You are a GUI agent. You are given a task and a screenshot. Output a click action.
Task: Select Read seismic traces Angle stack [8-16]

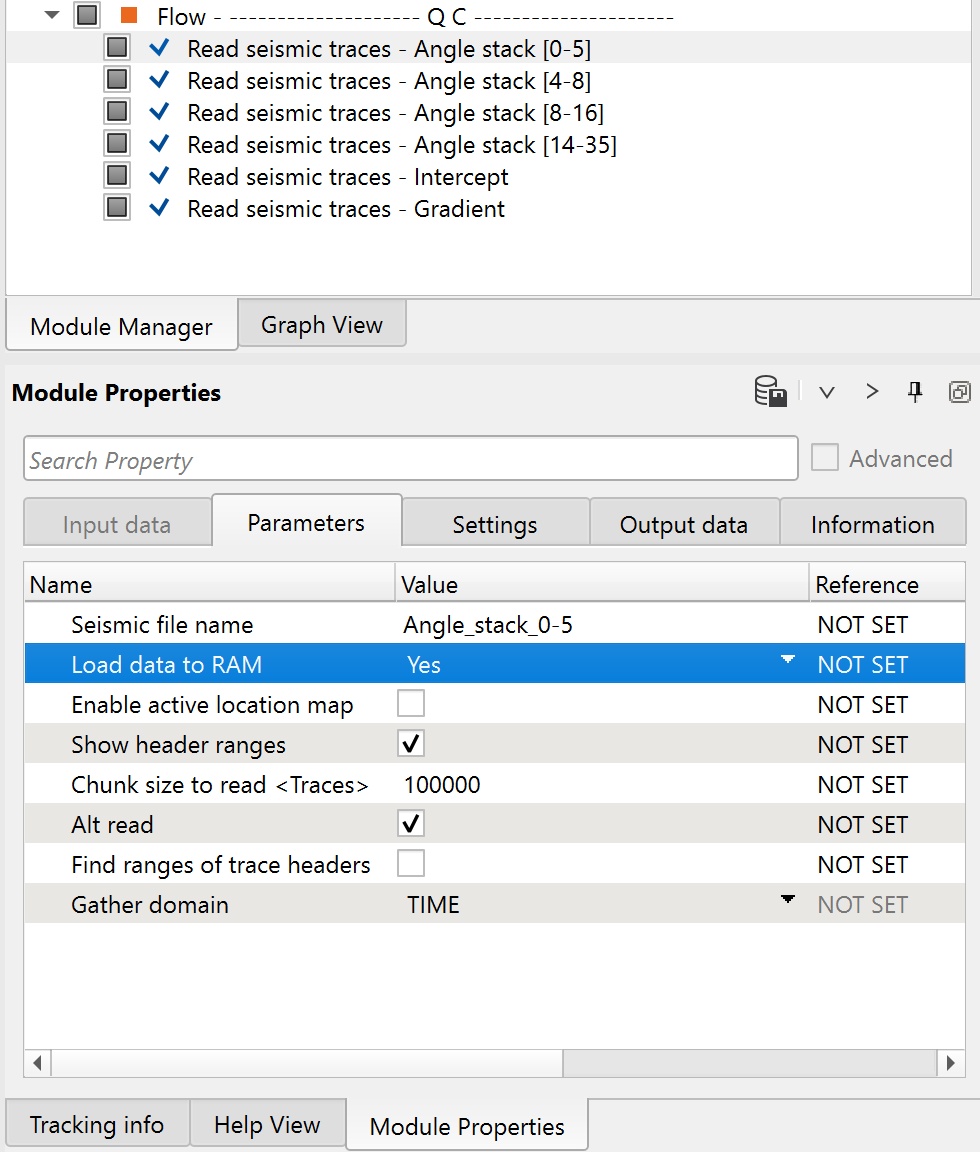395,113
